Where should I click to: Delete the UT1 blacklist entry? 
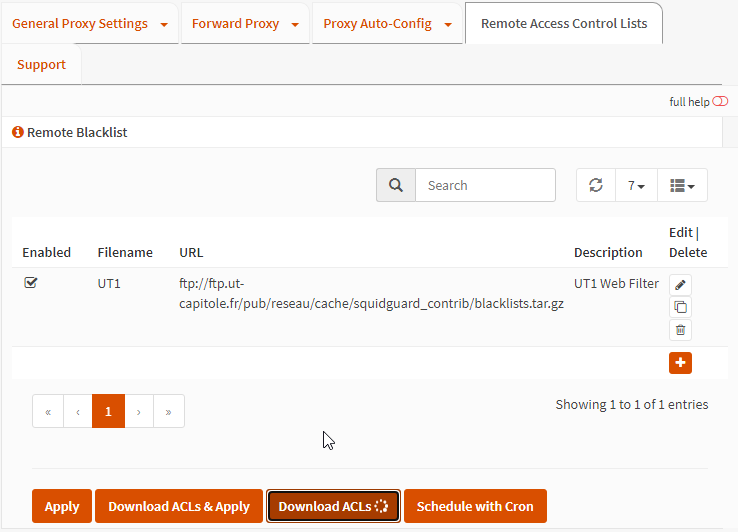point(680,330)
